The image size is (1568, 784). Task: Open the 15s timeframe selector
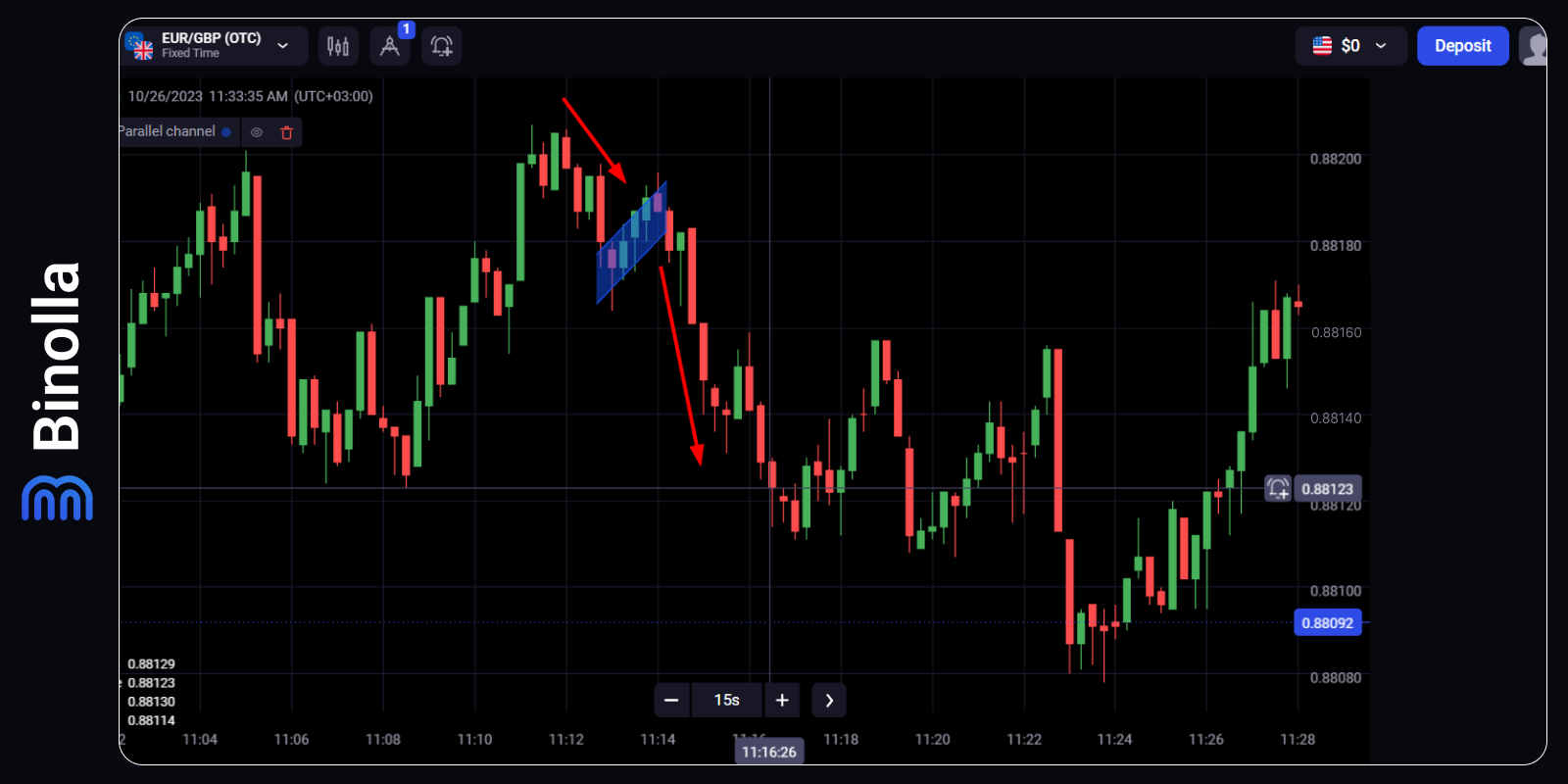tap(726, 700)
